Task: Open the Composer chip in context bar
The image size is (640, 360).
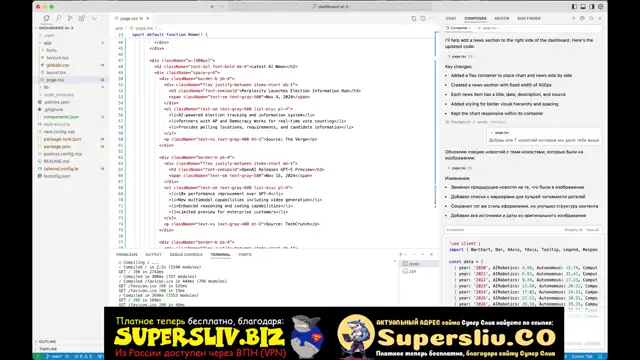Action: (459, 28)
